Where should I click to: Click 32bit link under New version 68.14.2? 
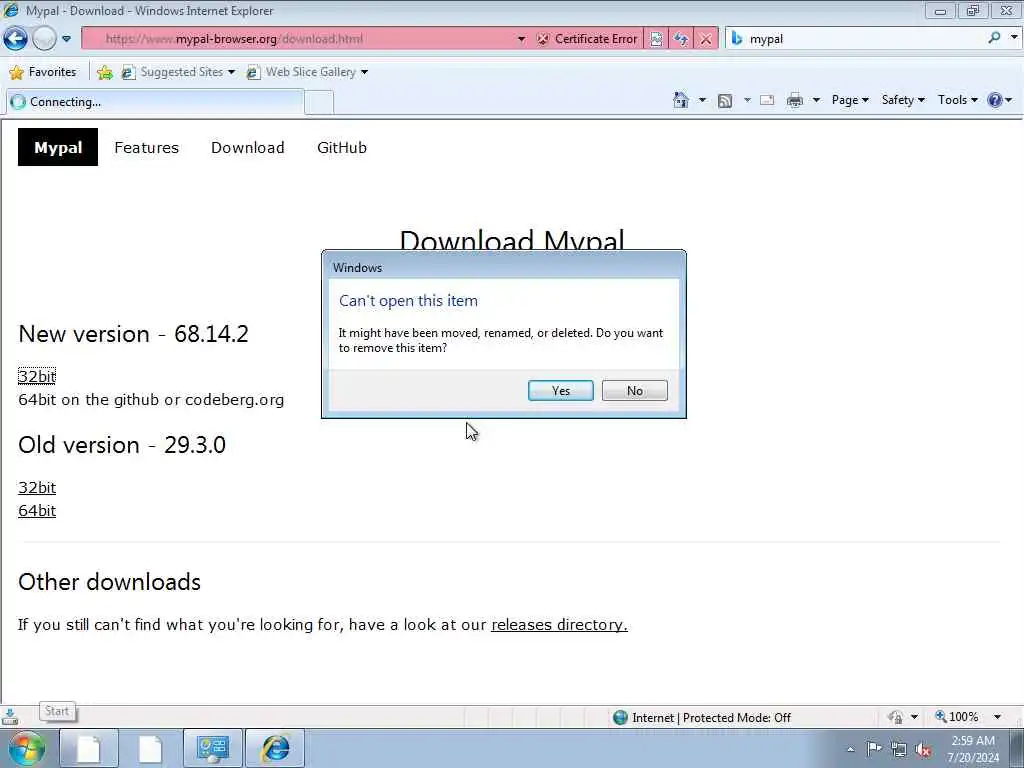pyautogui.click(x=37, y=376)
